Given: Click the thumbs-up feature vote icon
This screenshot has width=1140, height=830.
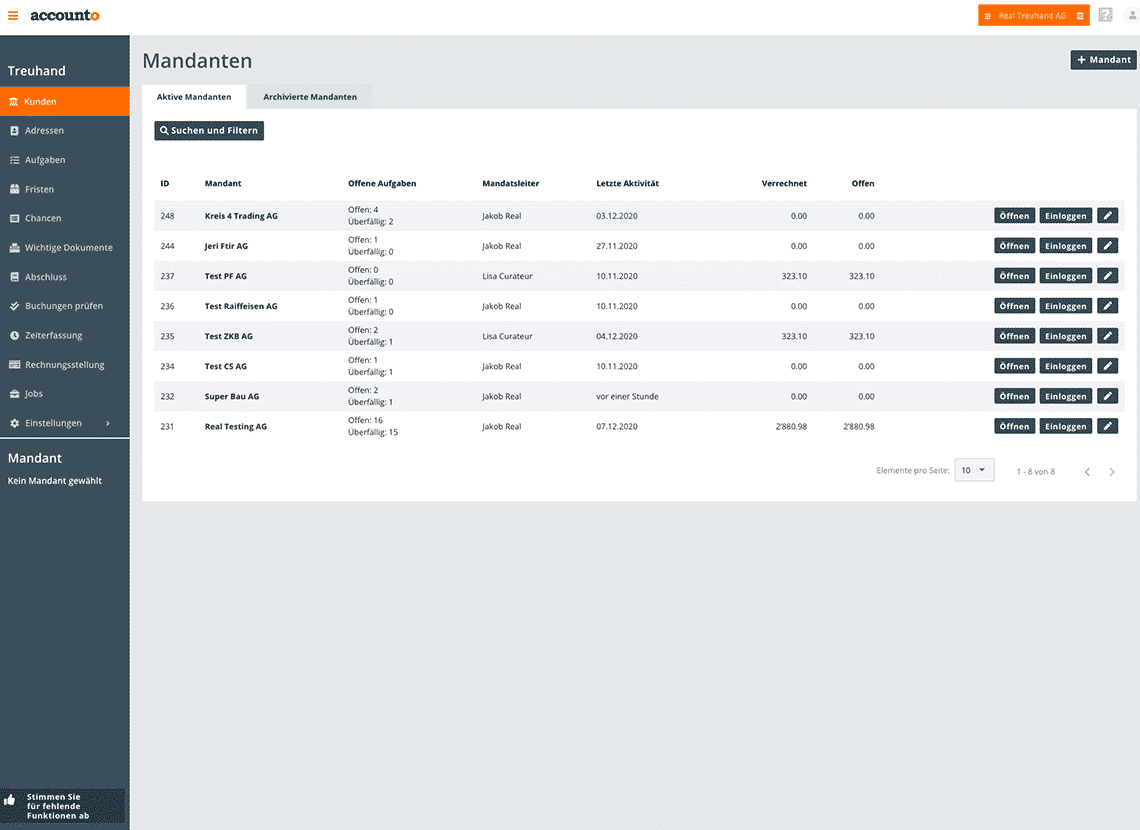Looking at the screenshot, I should click(x=10, y=800).
